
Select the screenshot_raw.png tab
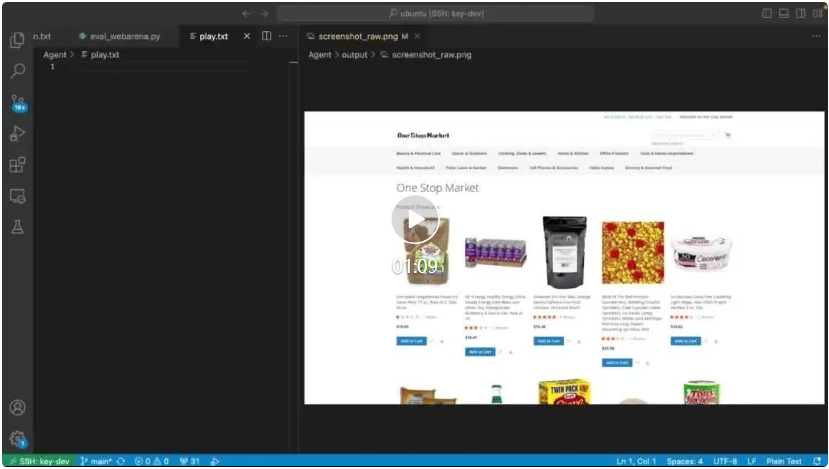[357, 36]
